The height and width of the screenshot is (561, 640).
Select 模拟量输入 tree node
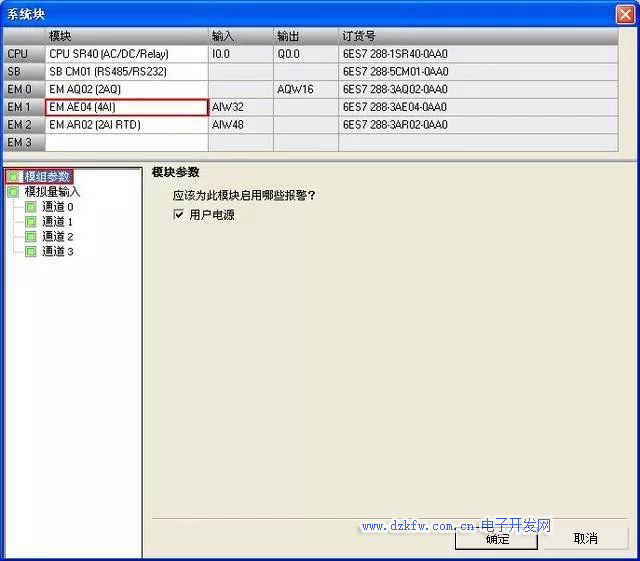point(52,192)
